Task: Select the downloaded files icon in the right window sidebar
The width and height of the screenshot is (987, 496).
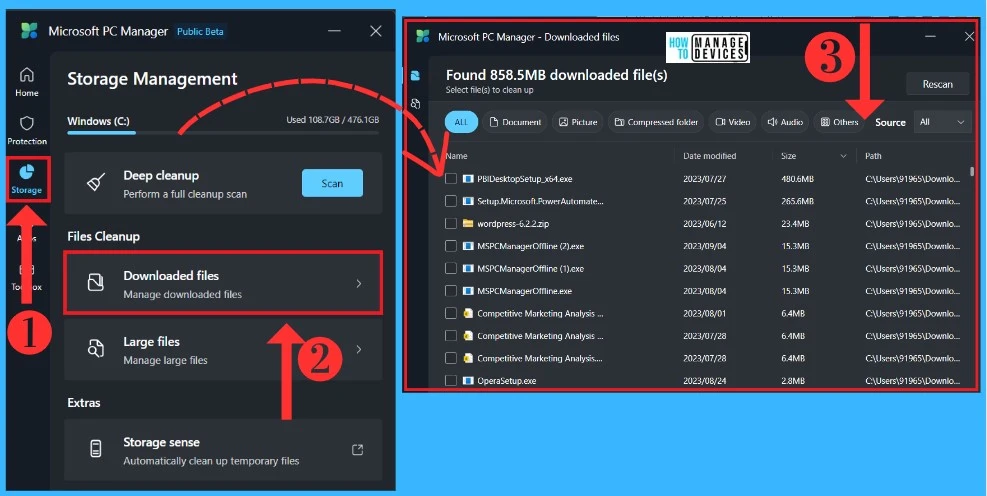Action: [415, 76]
